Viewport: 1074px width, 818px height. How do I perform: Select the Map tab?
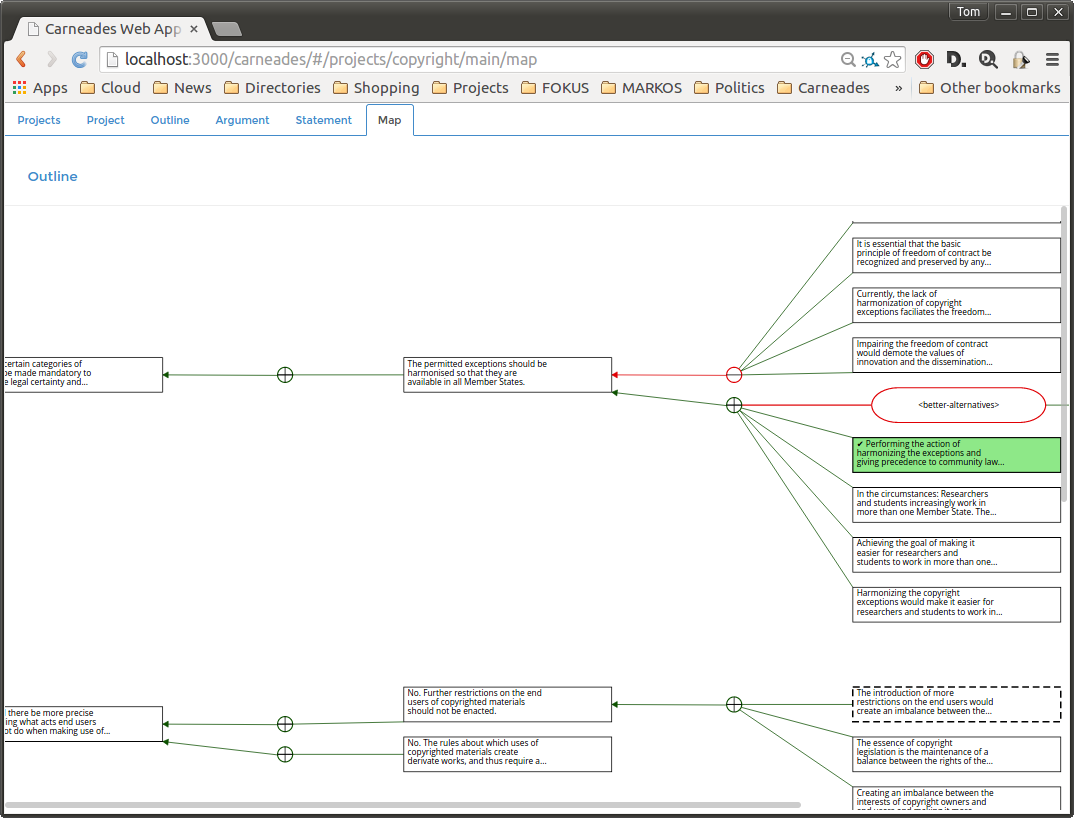pyautogui.click(x=390, y=120)
